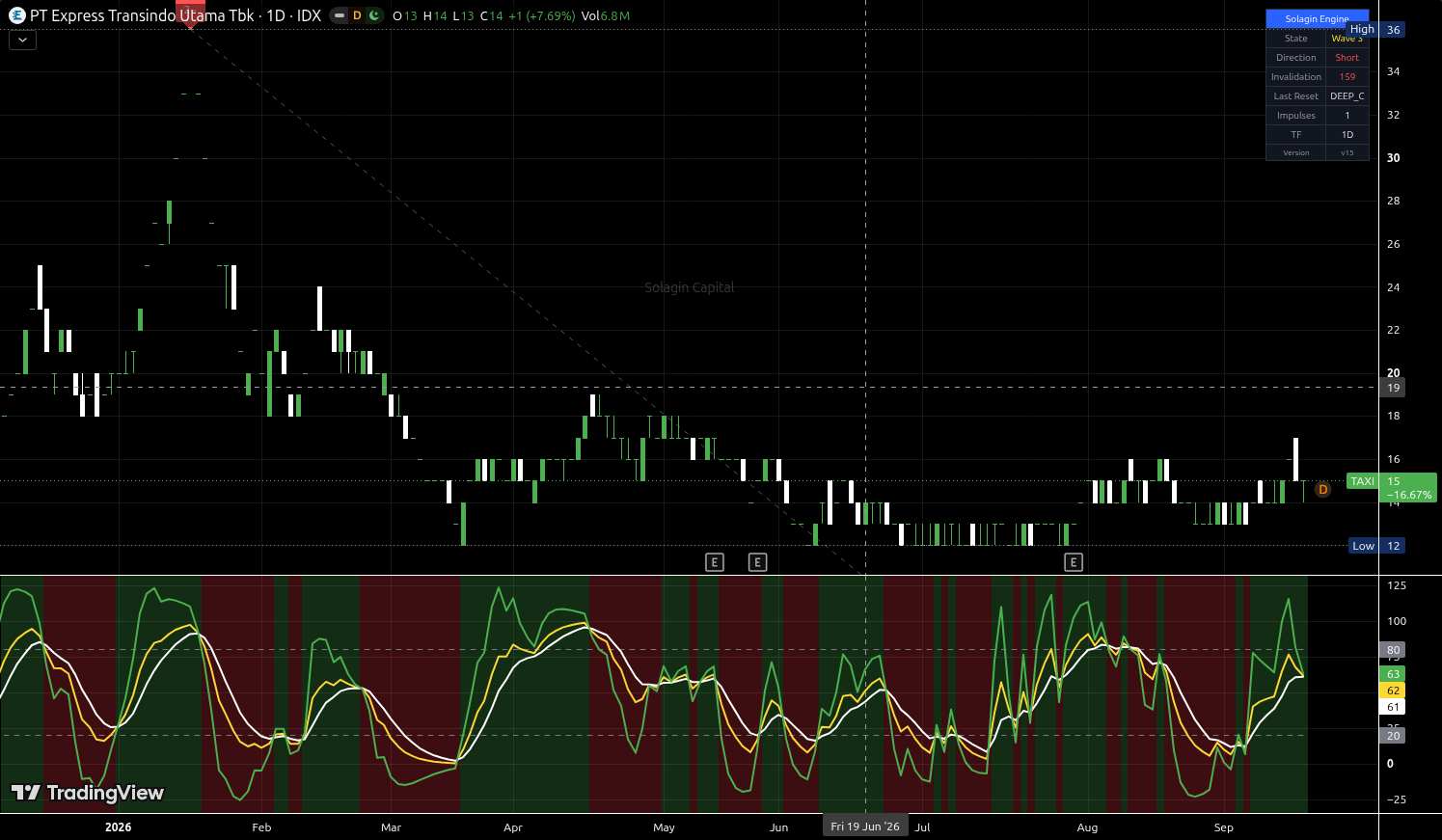
Task: Click the green moon market-closed icon
Action: tap(374, 15)
